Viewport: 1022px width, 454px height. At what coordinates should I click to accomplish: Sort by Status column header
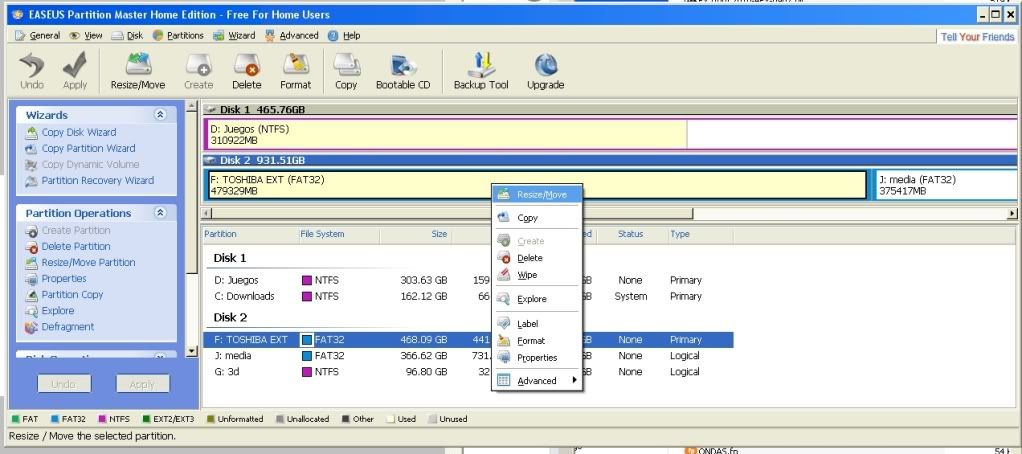pyautogui.click(x=630, y=234)
